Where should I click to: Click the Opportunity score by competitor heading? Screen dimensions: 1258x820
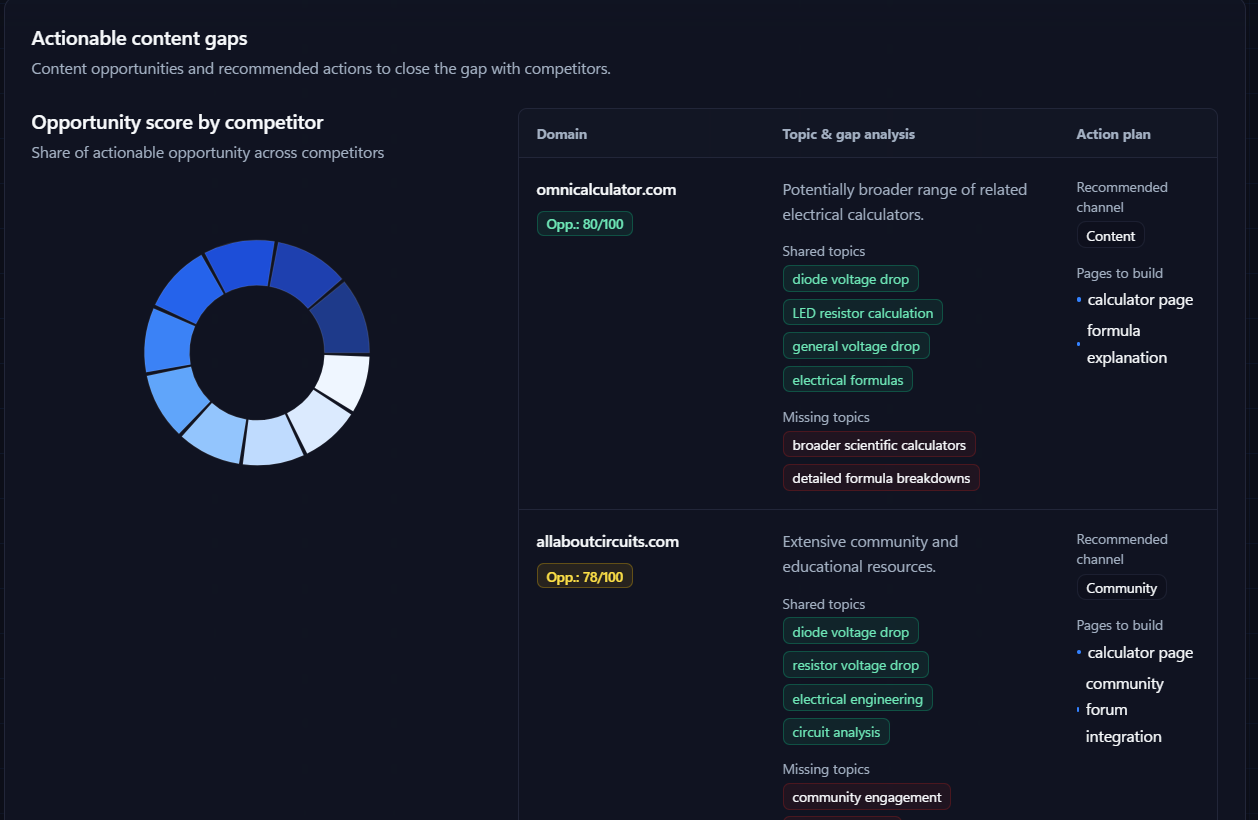coord(177,122)
